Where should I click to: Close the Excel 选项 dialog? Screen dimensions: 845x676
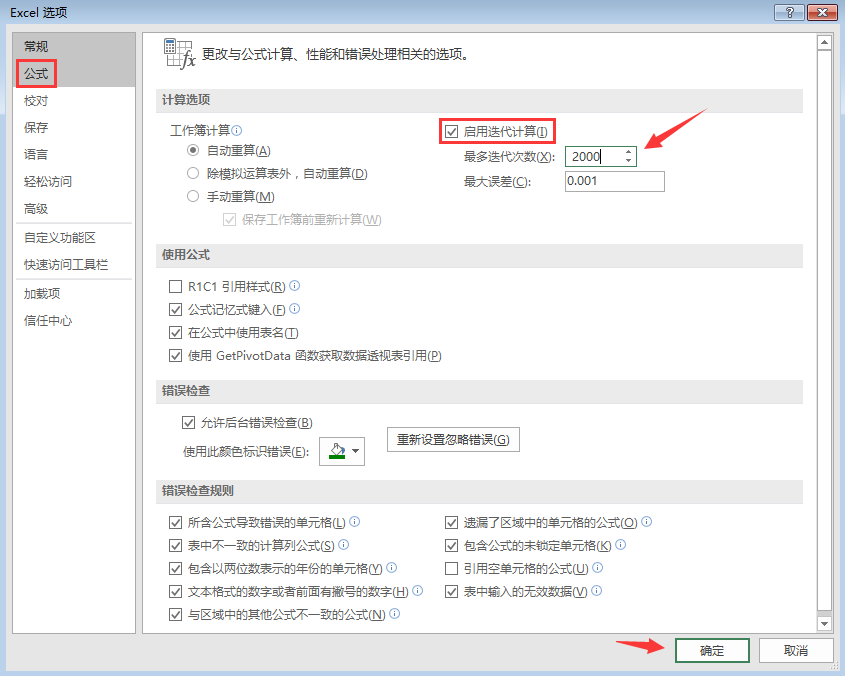tap(822, 12)
